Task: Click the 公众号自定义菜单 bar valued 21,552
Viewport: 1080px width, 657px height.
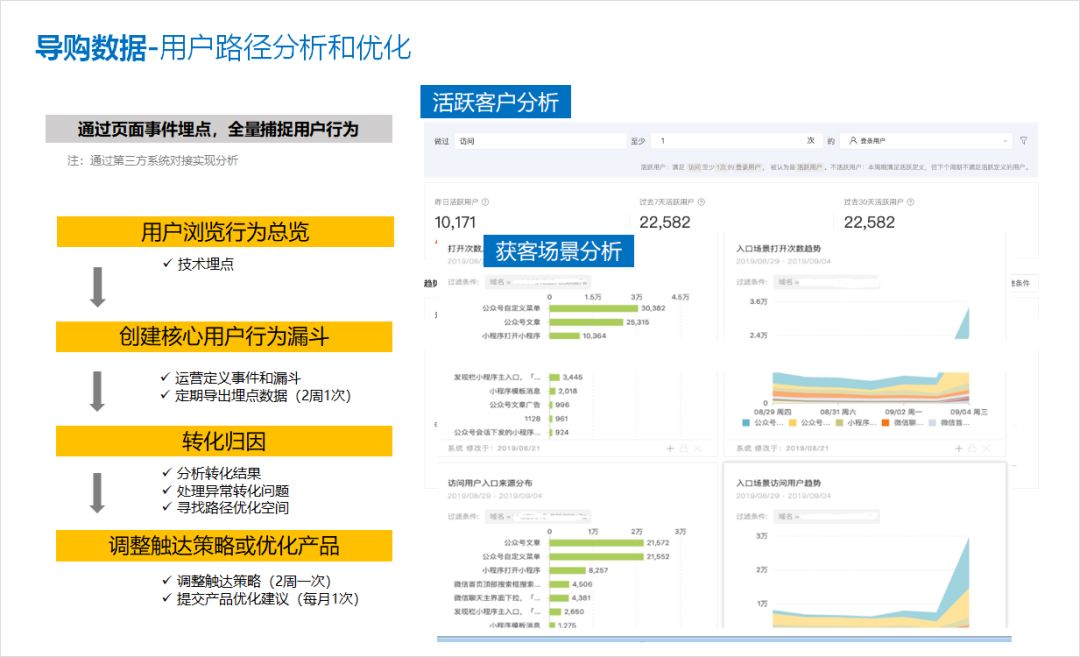Action: point(596,556)
